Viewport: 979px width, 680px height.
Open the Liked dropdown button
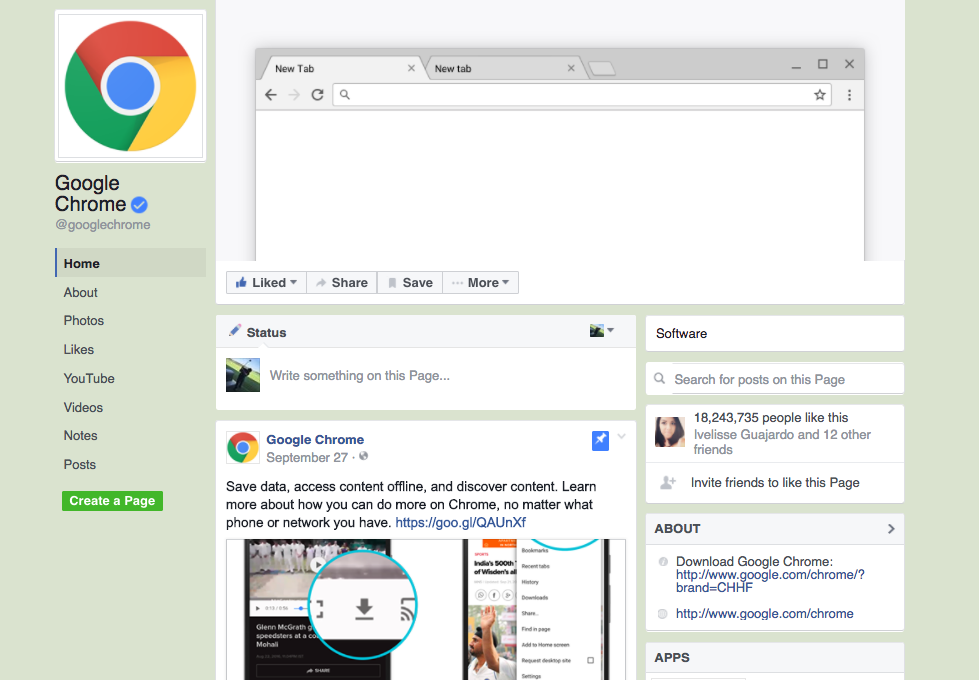267,283
